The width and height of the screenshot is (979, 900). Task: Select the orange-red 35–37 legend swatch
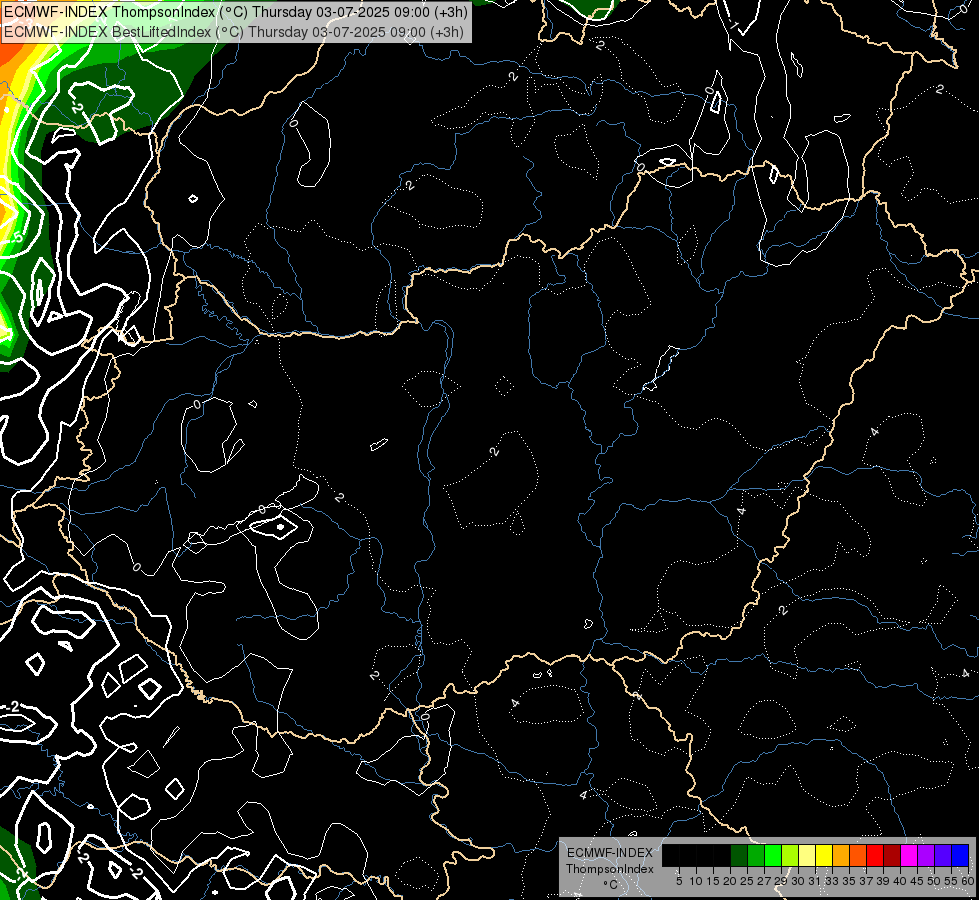point(858,855)
